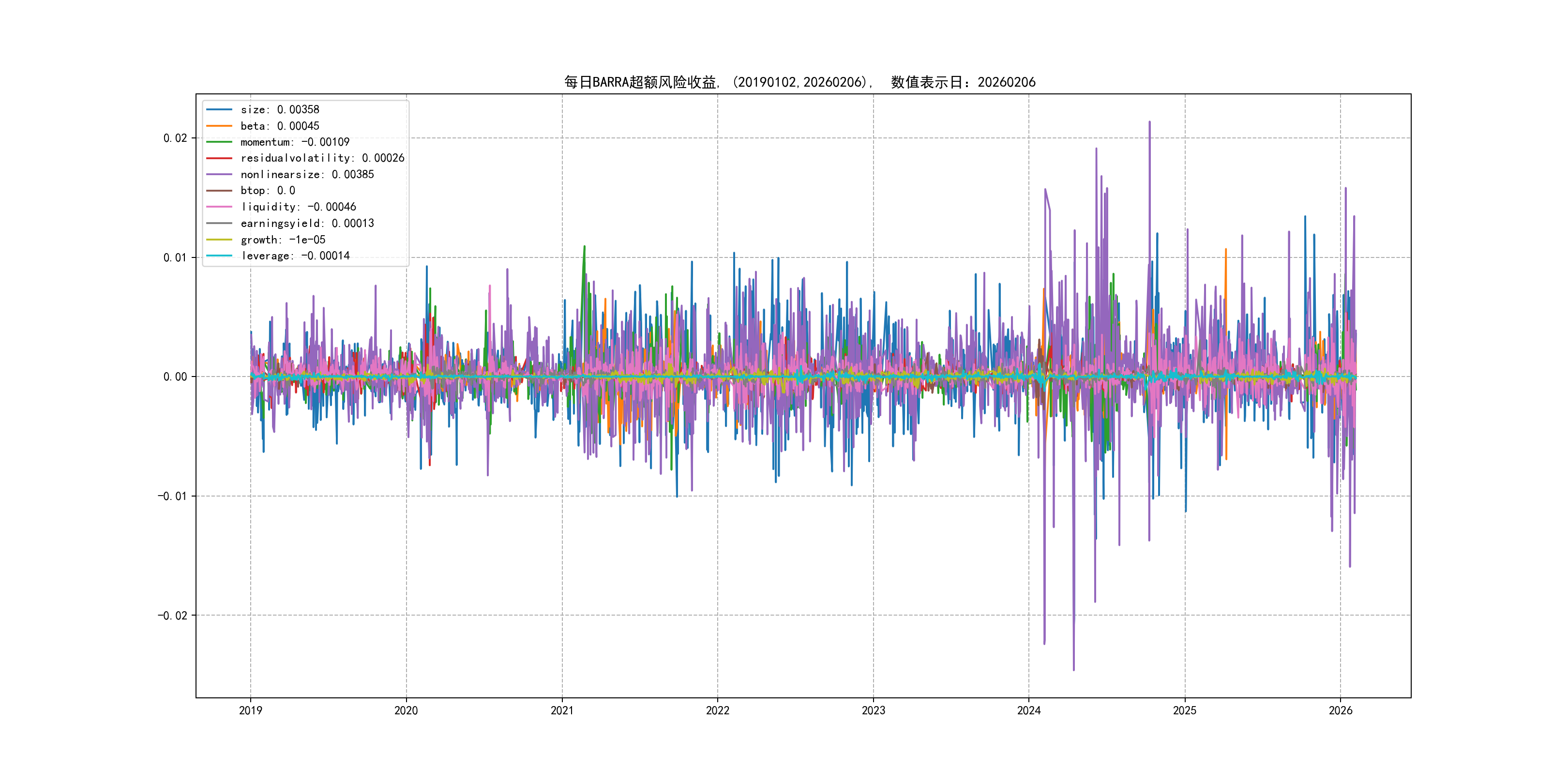This screenshot has width=1568, height=784.
Task: Select the liquidity legend label
Action: 298,207
